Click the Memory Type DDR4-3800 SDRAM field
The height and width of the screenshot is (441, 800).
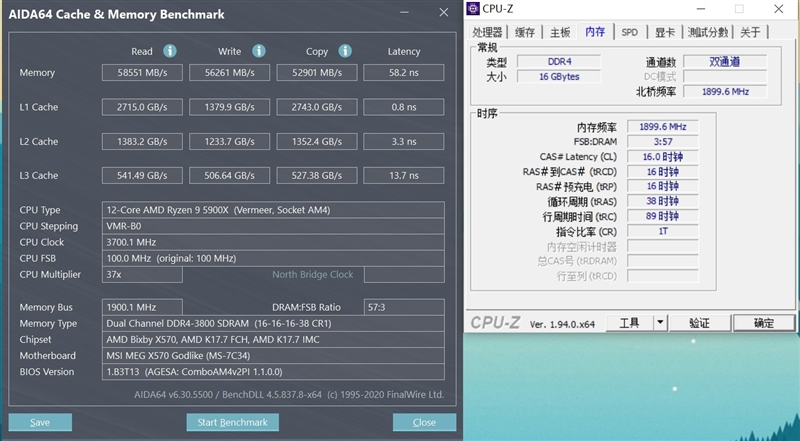pos(273,324)
